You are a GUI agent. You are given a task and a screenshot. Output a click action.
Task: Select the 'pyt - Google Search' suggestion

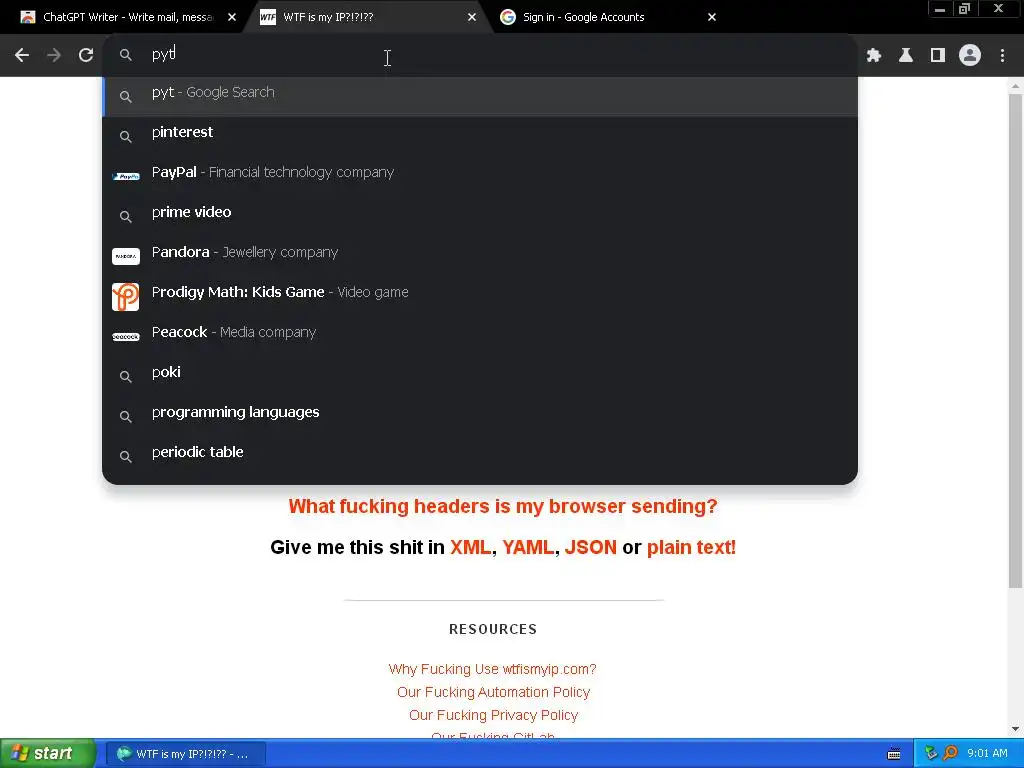(x=480, y=97)
